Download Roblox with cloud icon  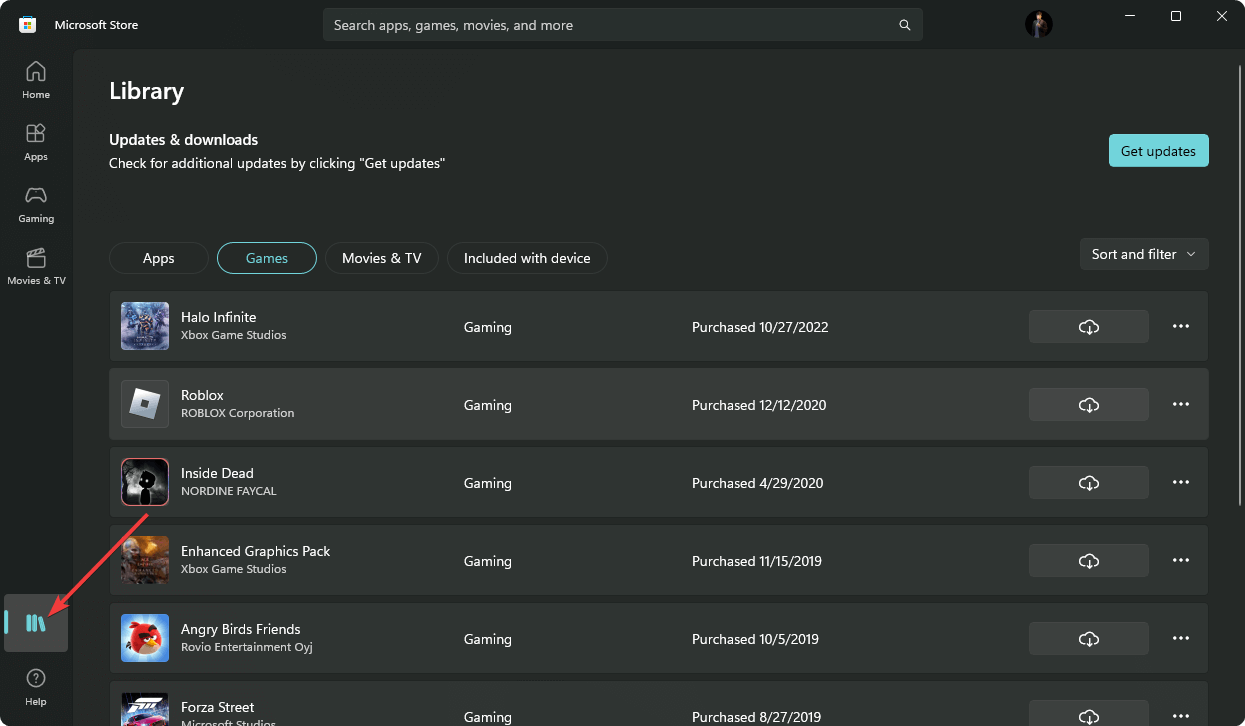1089,405
